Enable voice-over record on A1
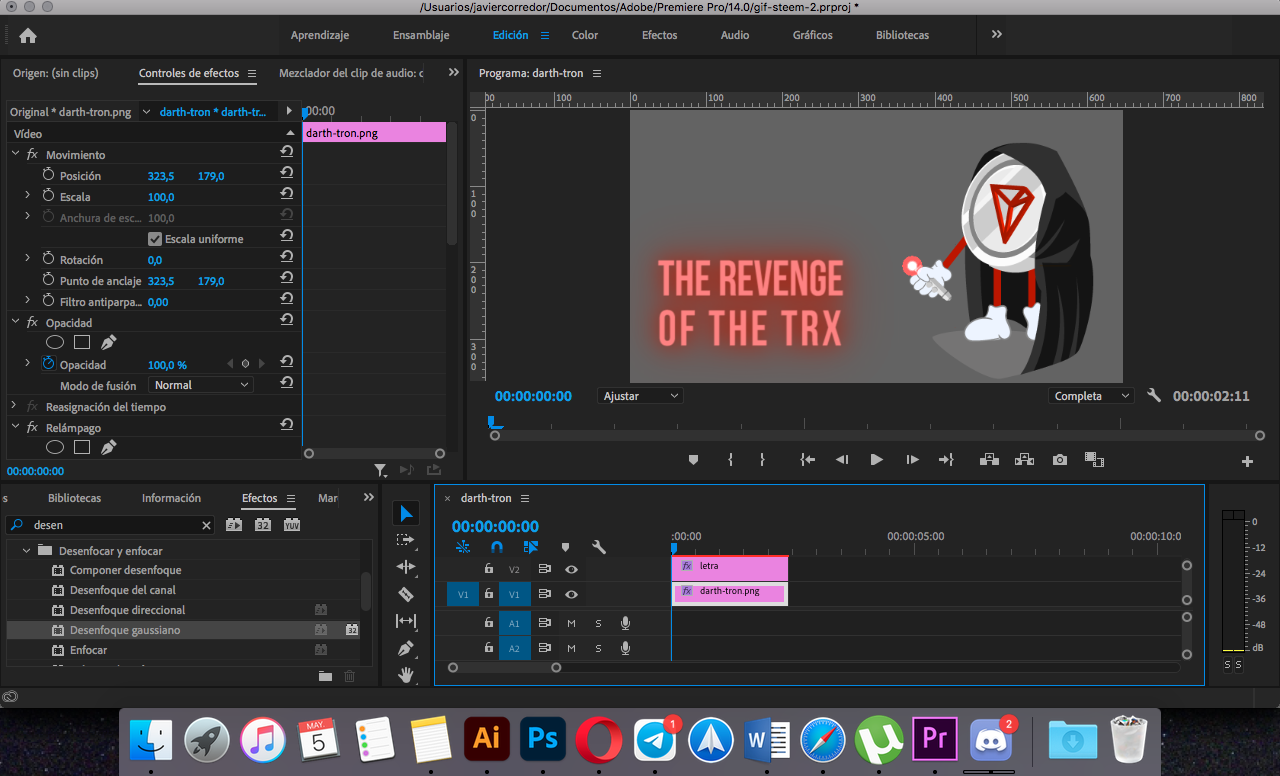This screenshot has width=1280, height=776. tap(625, 623)
